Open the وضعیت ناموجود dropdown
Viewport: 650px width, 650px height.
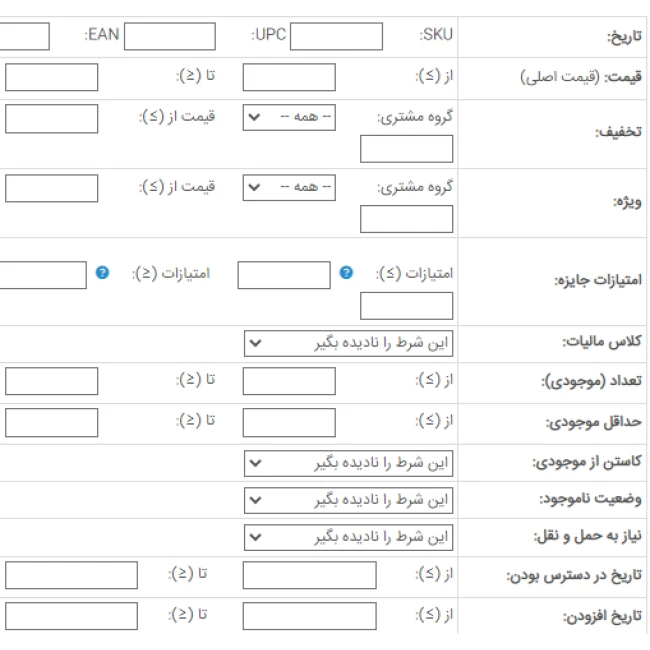click(349, 500)
